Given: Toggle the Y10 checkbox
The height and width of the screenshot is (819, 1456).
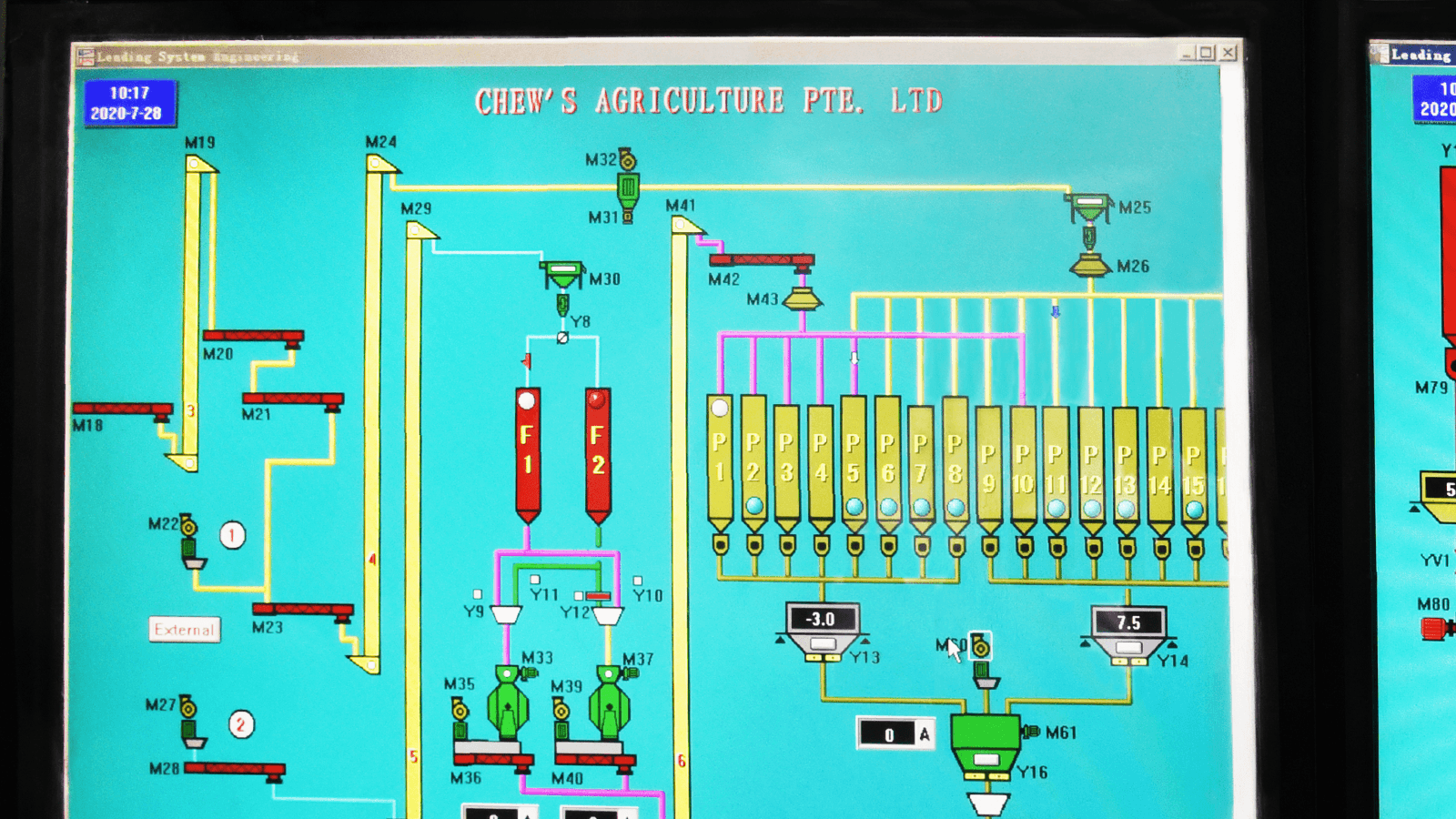Looking at the screenshot, I should (637, 581).
